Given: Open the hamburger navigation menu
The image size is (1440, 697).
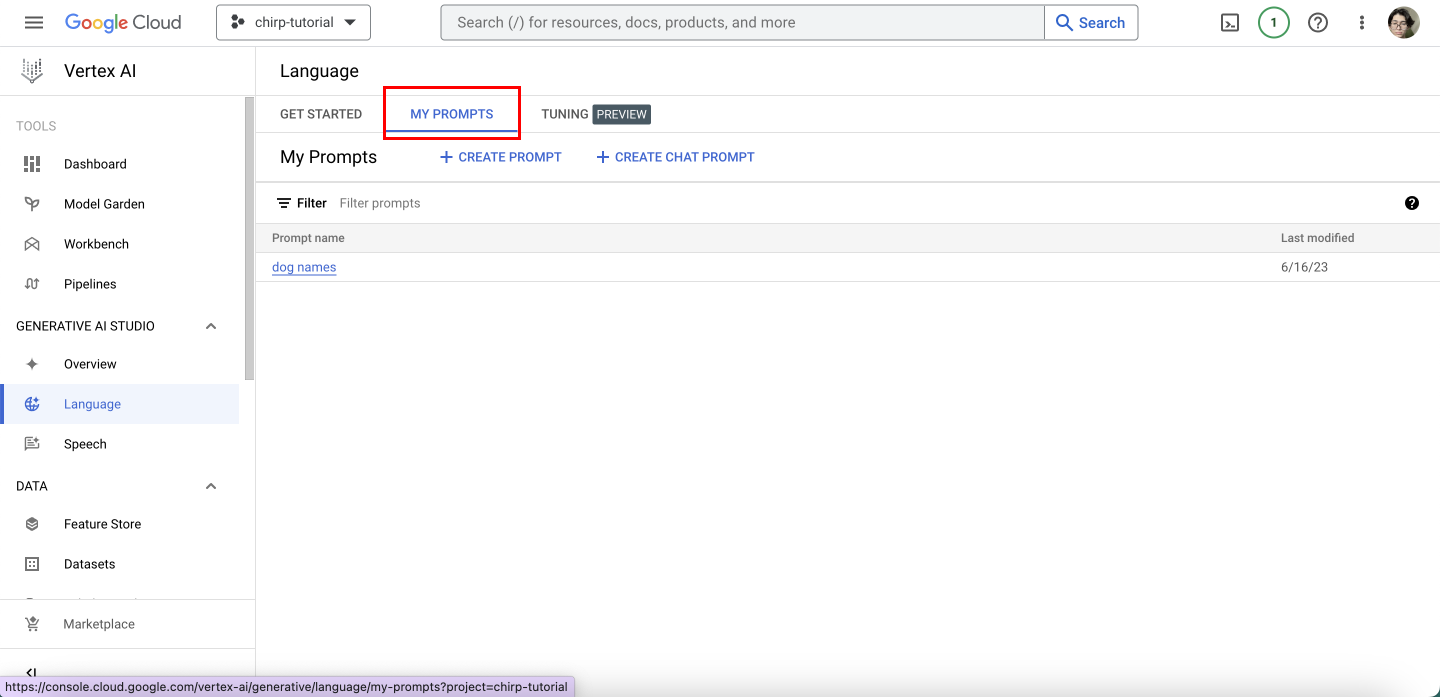Looking at the screenshot, I should [34, 22].
